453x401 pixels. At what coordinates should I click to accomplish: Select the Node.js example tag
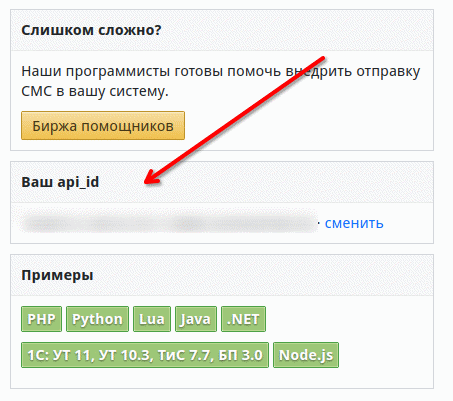coord(306,355)
